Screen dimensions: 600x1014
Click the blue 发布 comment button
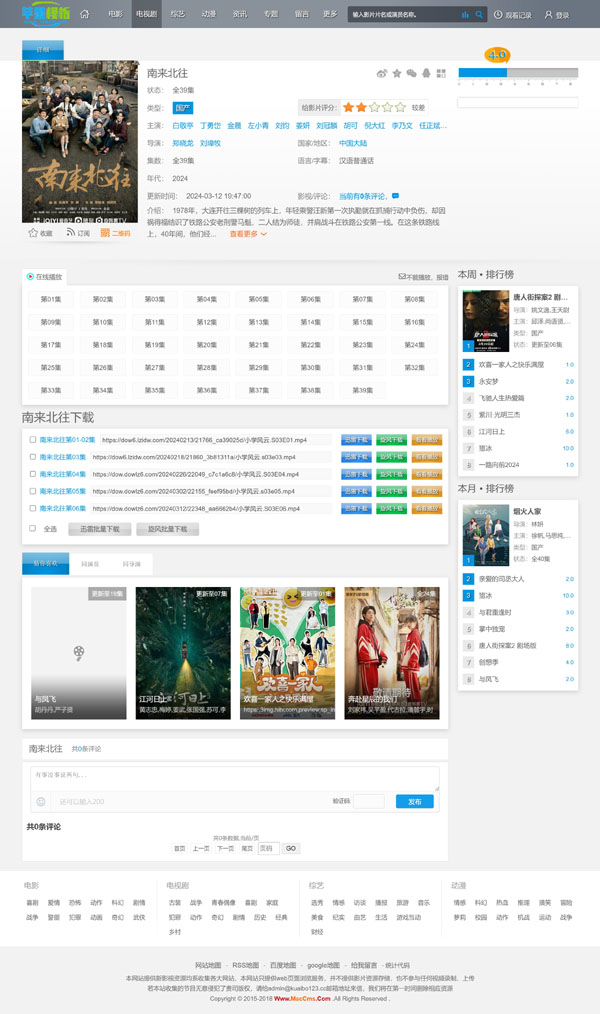415,801
